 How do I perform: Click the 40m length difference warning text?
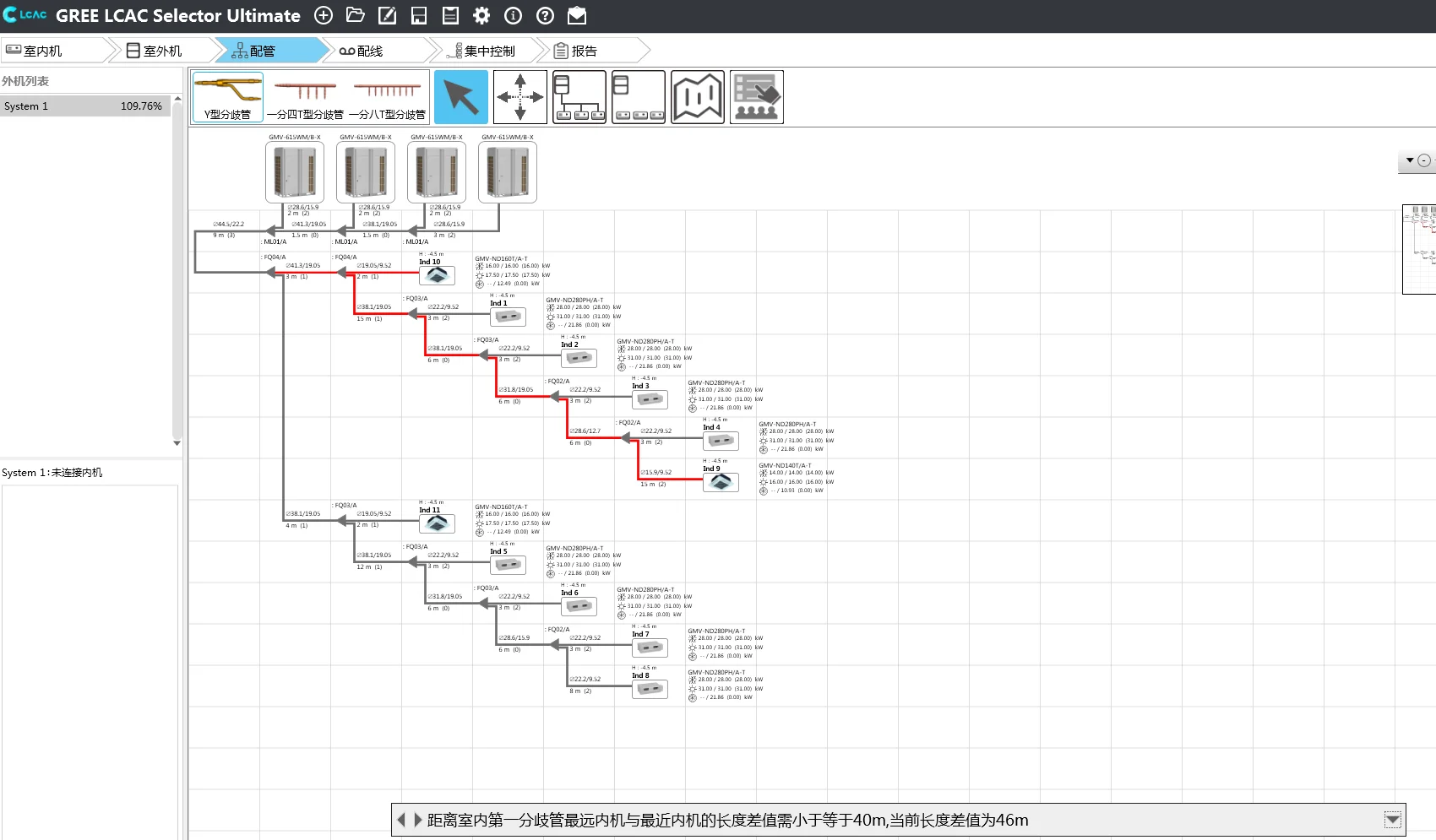point(728,820)
